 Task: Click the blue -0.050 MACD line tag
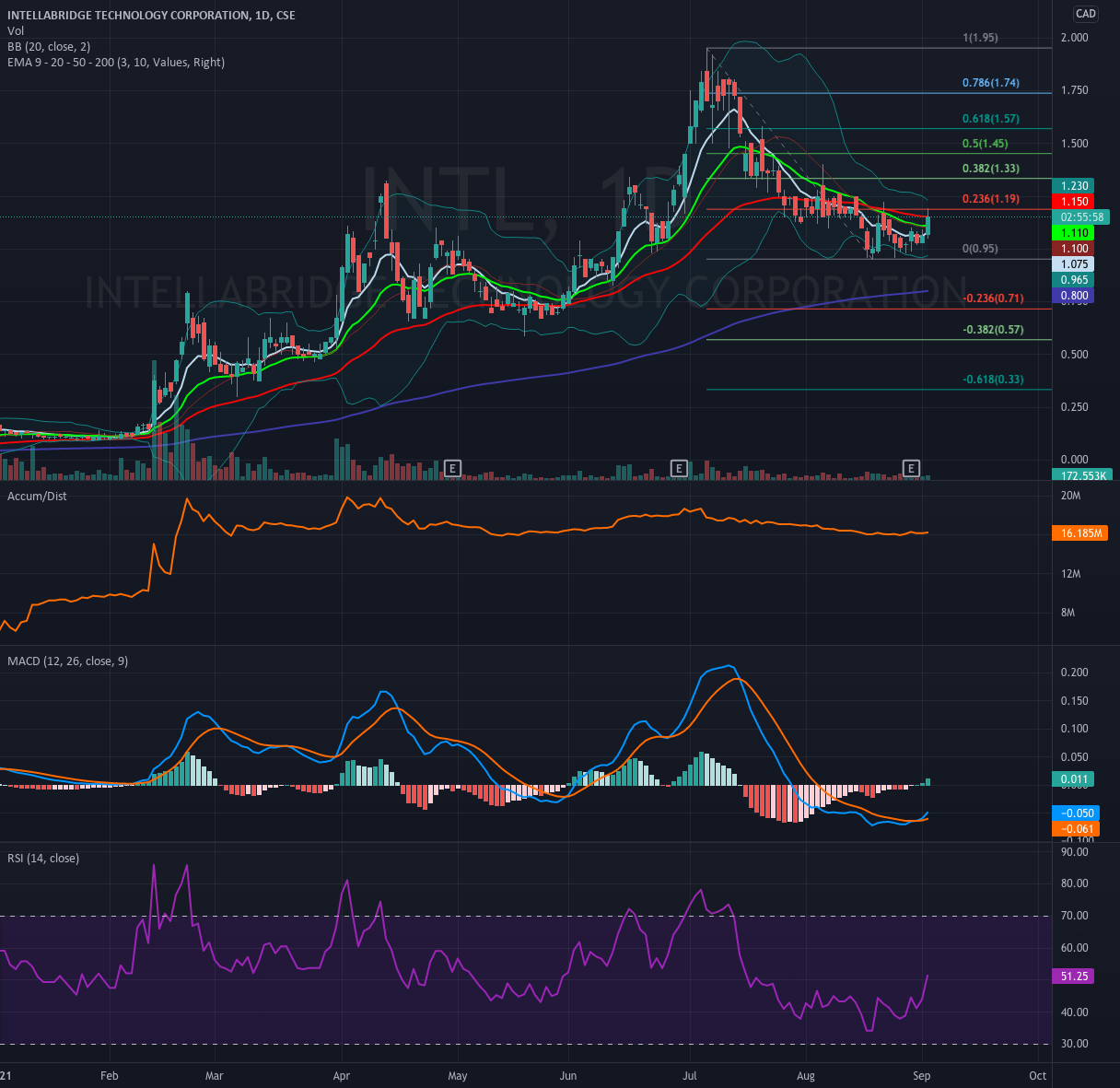(1076, 813)
